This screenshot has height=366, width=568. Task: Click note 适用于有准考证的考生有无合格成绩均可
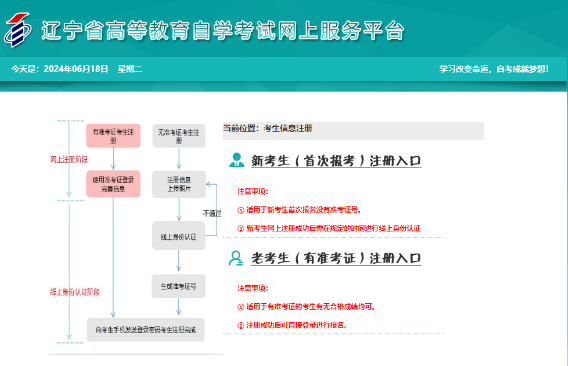[x=306, y=307]
